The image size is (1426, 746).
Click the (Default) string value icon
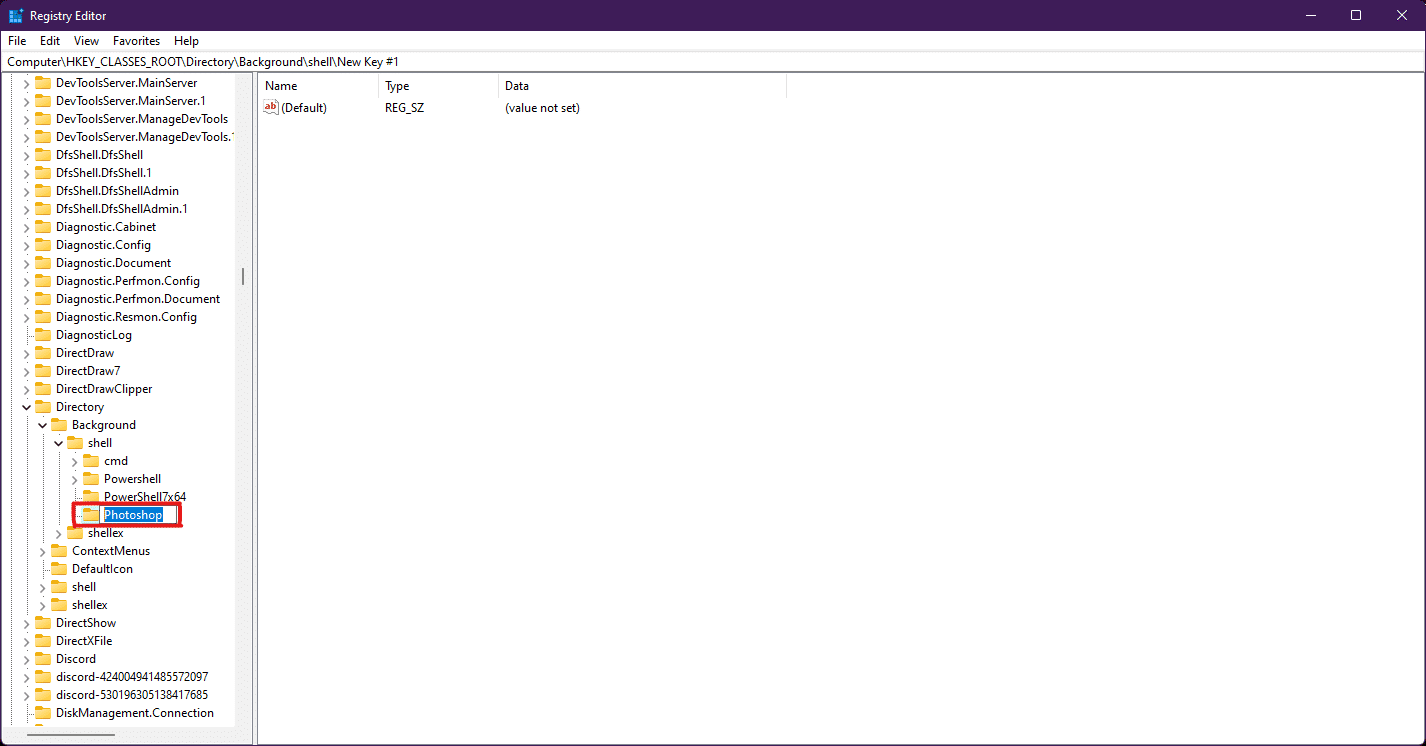[x=271, y=108]
